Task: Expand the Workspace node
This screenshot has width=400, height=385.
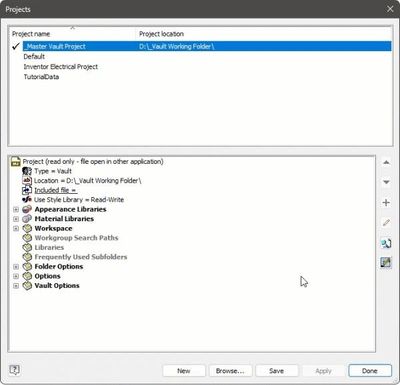Action: pos(16,229)
